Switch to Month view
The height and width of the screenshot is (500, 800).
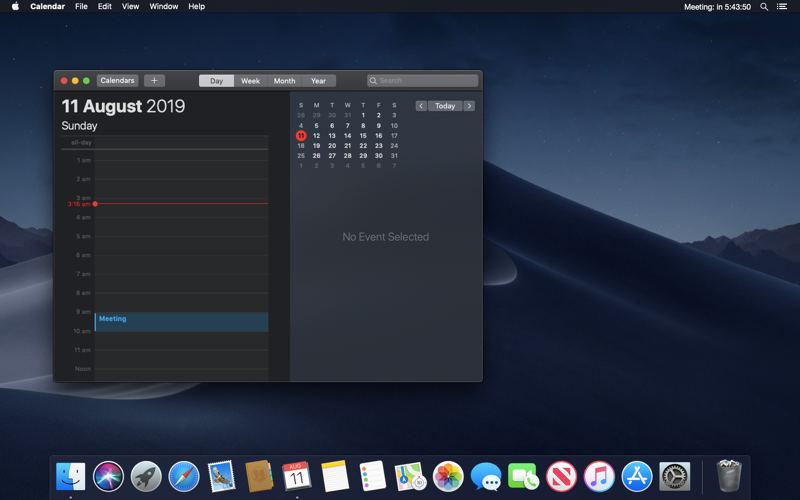tap(284, 81)
